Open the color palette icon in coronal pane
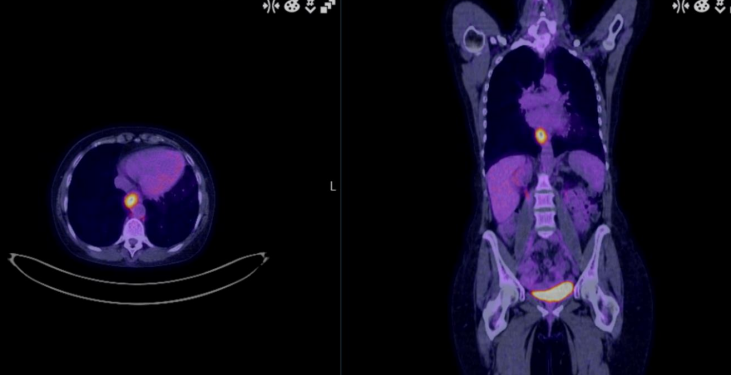This screenshot has height=375, width=731. (701, 7)
